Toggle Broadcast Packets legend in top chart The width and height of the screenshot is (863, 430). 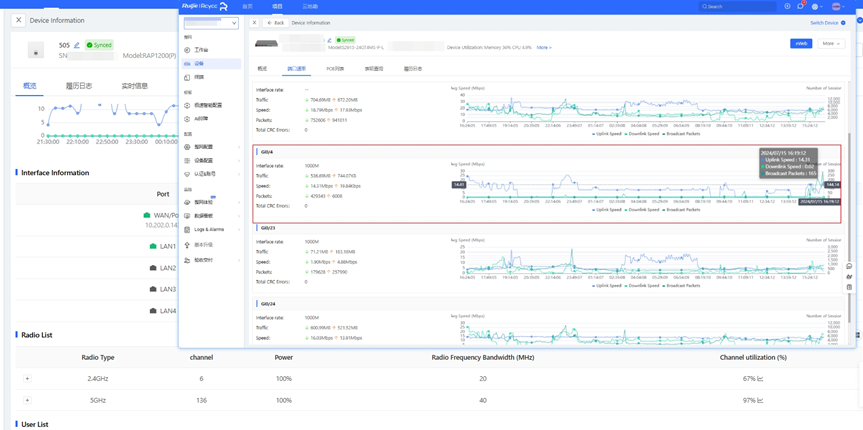coord(682,133)
